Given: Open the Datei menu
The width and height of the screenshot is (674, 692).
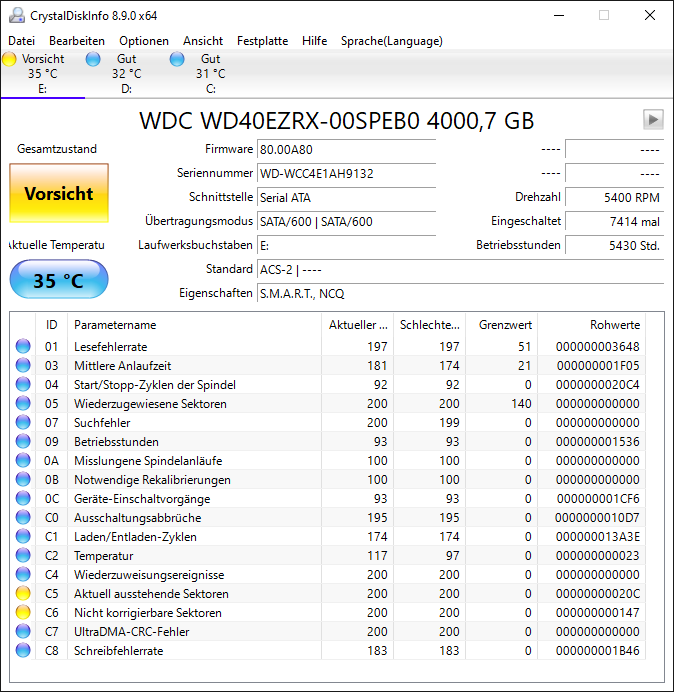Looking at the screenshot, I should point(22,41).
